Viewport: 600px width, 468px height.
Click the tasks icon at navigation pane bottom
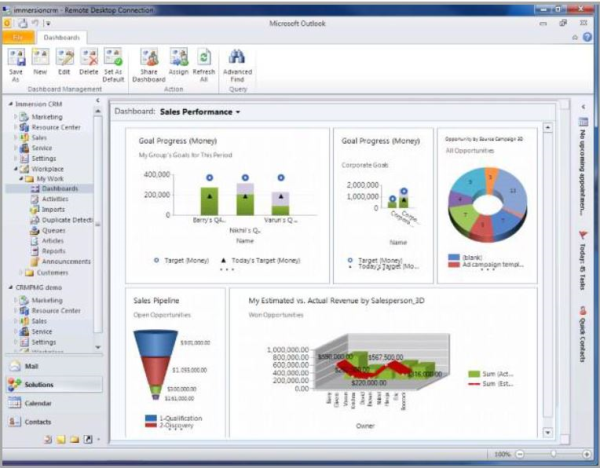[48, 439]
